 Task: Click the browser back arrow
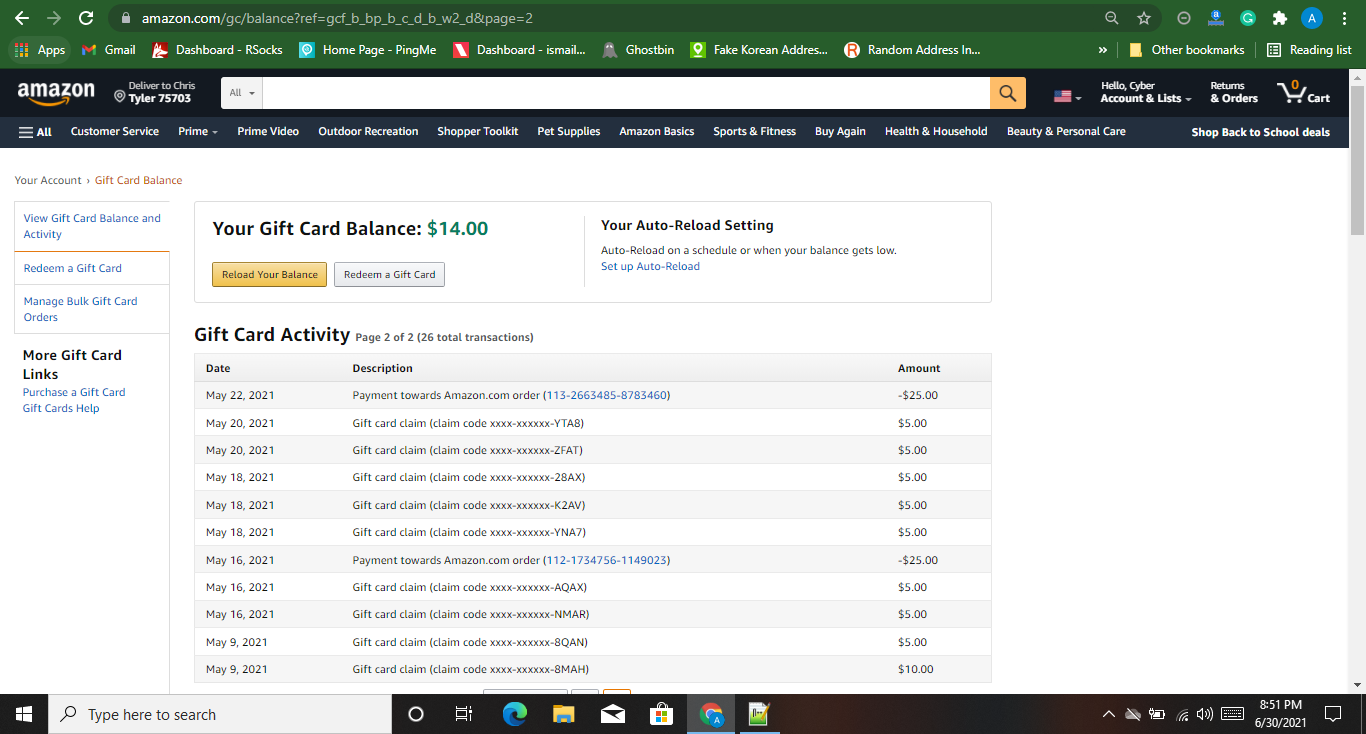[21, 18]
